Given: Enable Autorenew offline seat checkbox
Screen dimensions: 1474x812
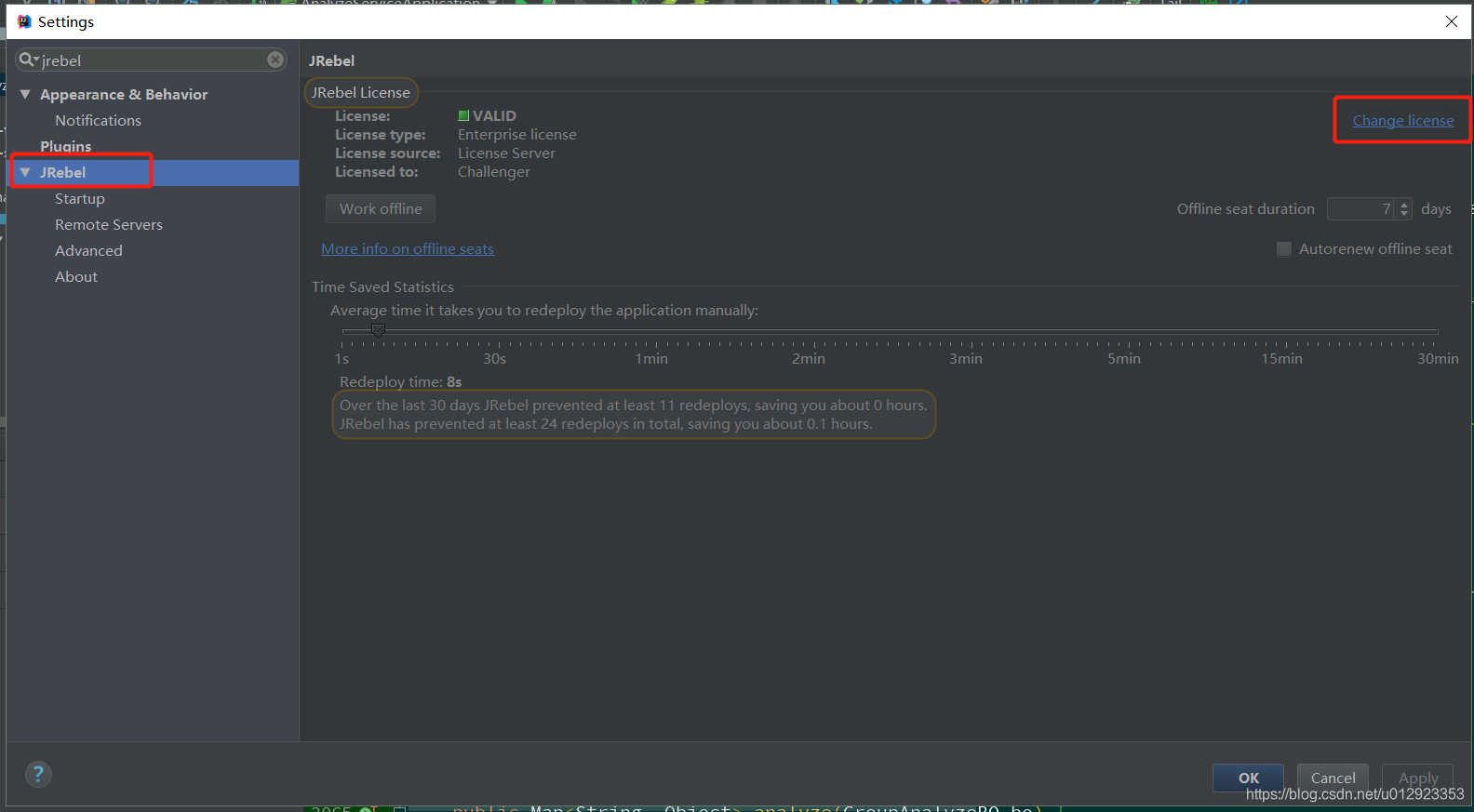Looking at the screenshot, I should tap(1284, 248).
